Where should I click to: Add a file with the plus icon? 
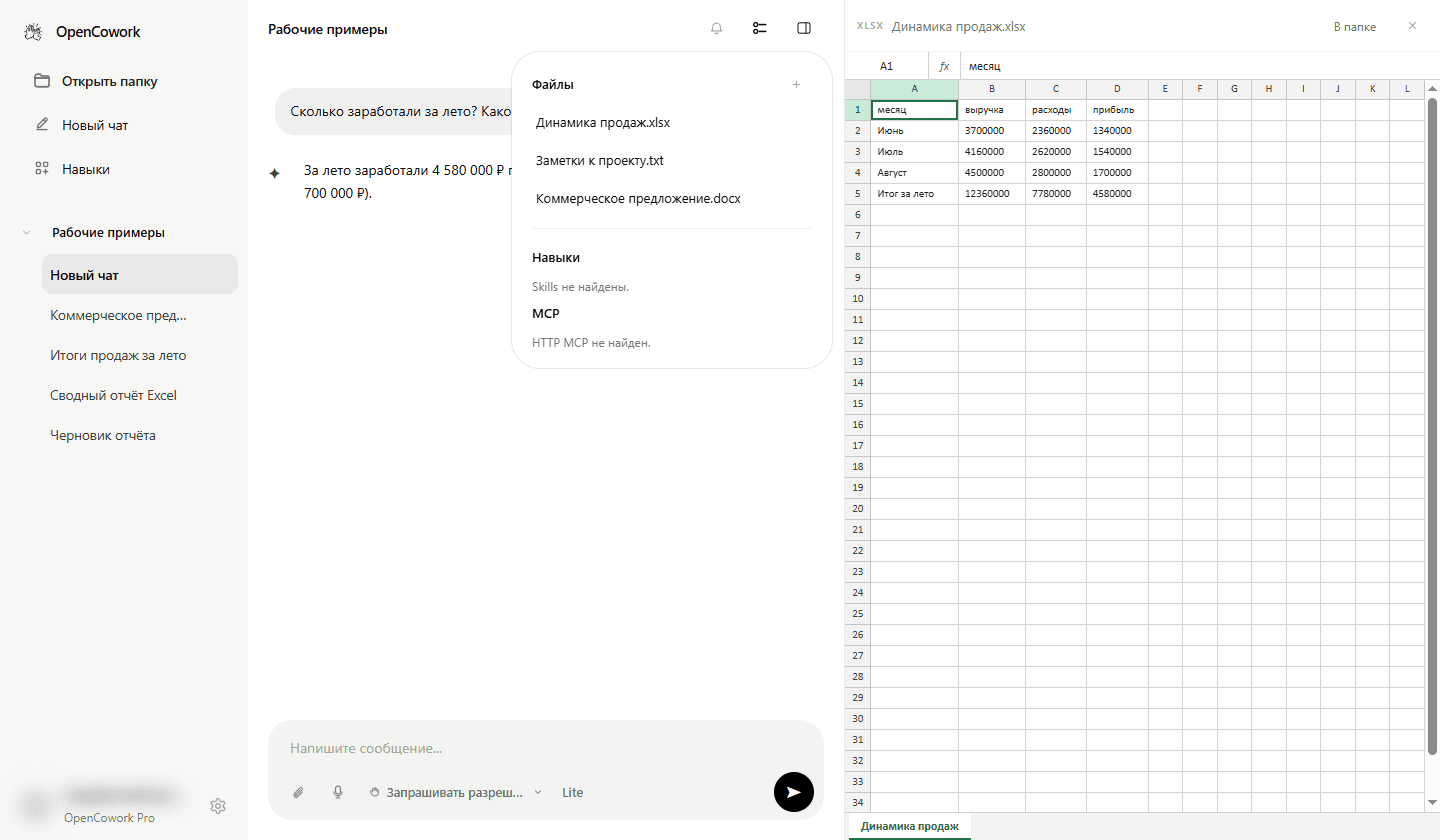pos(796,85)
